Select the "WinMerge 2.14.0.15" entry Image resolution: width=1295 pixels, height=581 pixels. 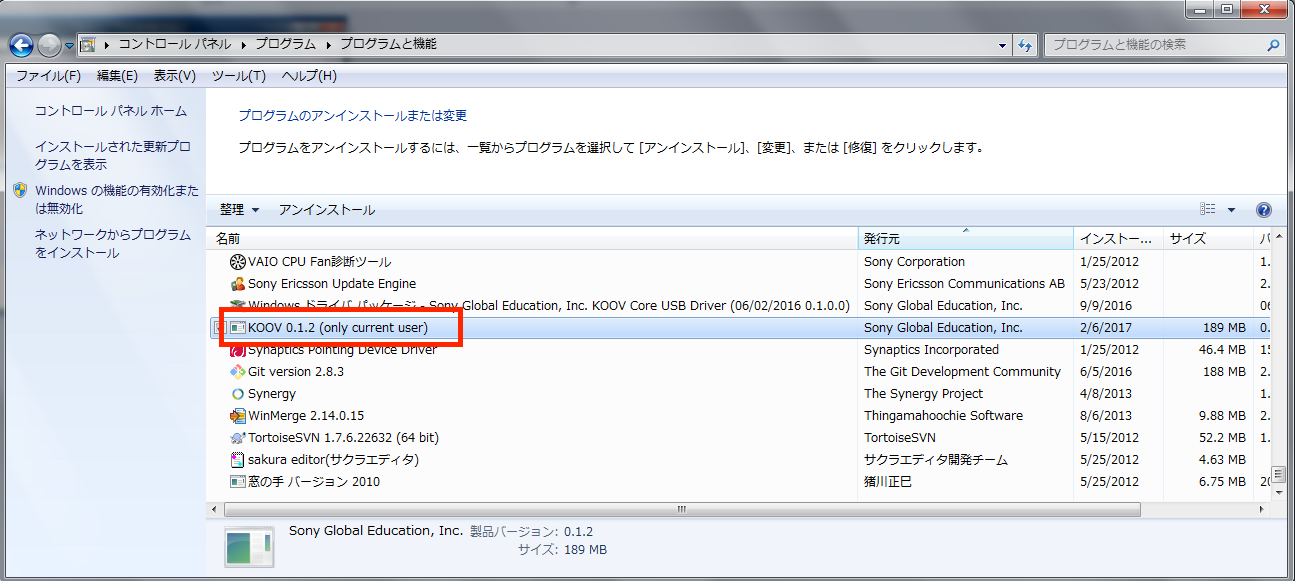click(306, 416)
